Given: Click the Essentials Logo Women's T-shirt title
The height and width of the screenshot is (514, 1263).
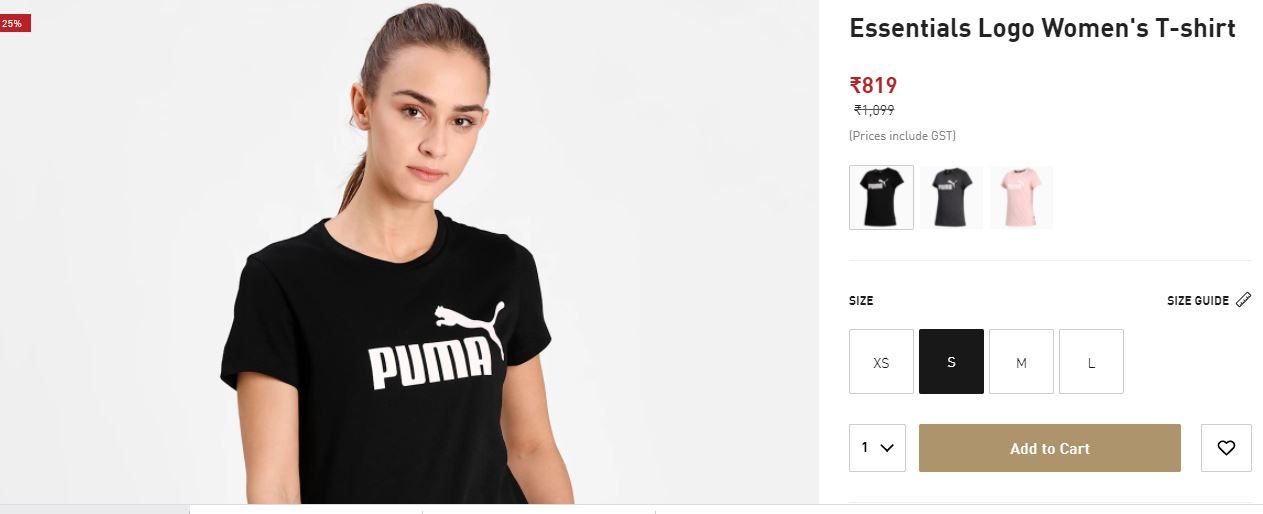Looking at the screenshot, I should [x=1042, y=29].
